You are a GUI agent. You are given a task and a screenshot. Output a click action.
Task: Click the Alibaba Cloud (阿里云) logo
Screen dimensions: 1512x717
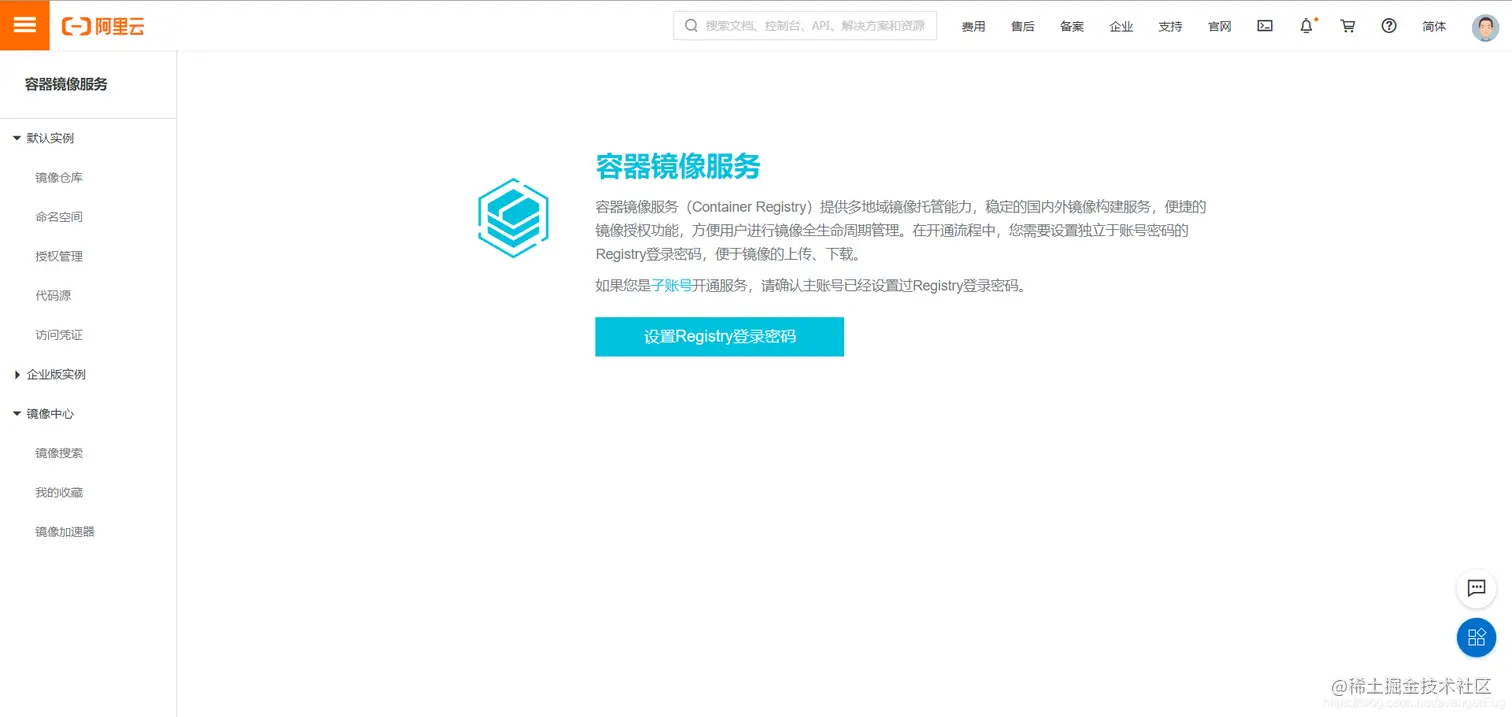pyautogui.click(x=103, y=26)
